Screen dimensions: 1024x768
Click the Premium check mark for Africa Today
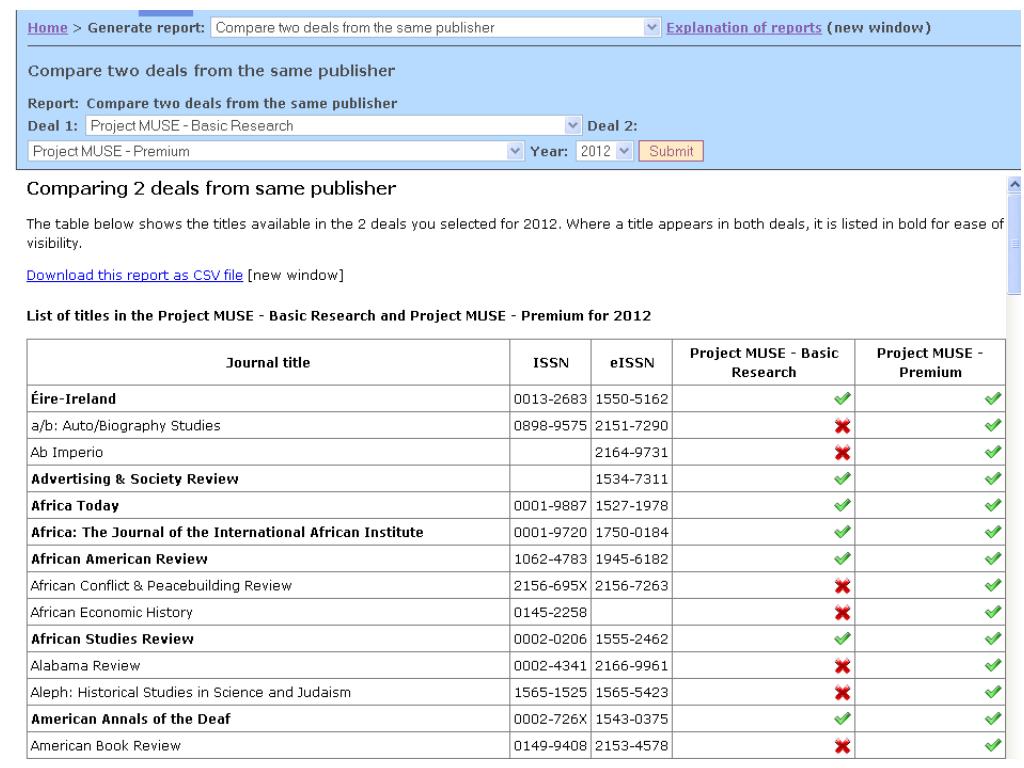pyautogui.click(x=993, y=505)
